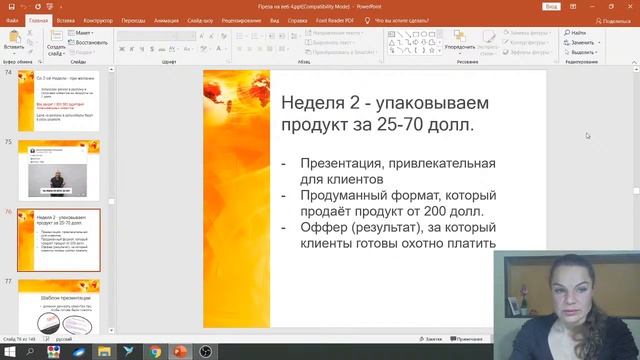Switch to the Вид ribbon tab

point(275,20)
